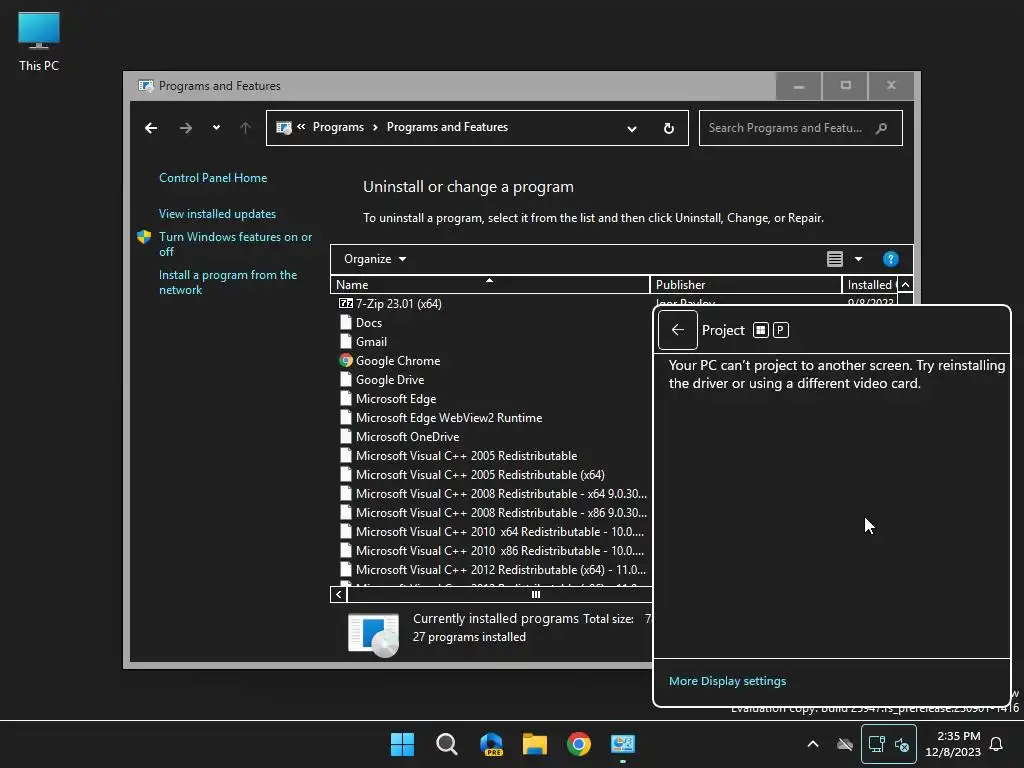Open the muted volume tray icon
This screenshot has height=768, width=1024.
point(902,744)
